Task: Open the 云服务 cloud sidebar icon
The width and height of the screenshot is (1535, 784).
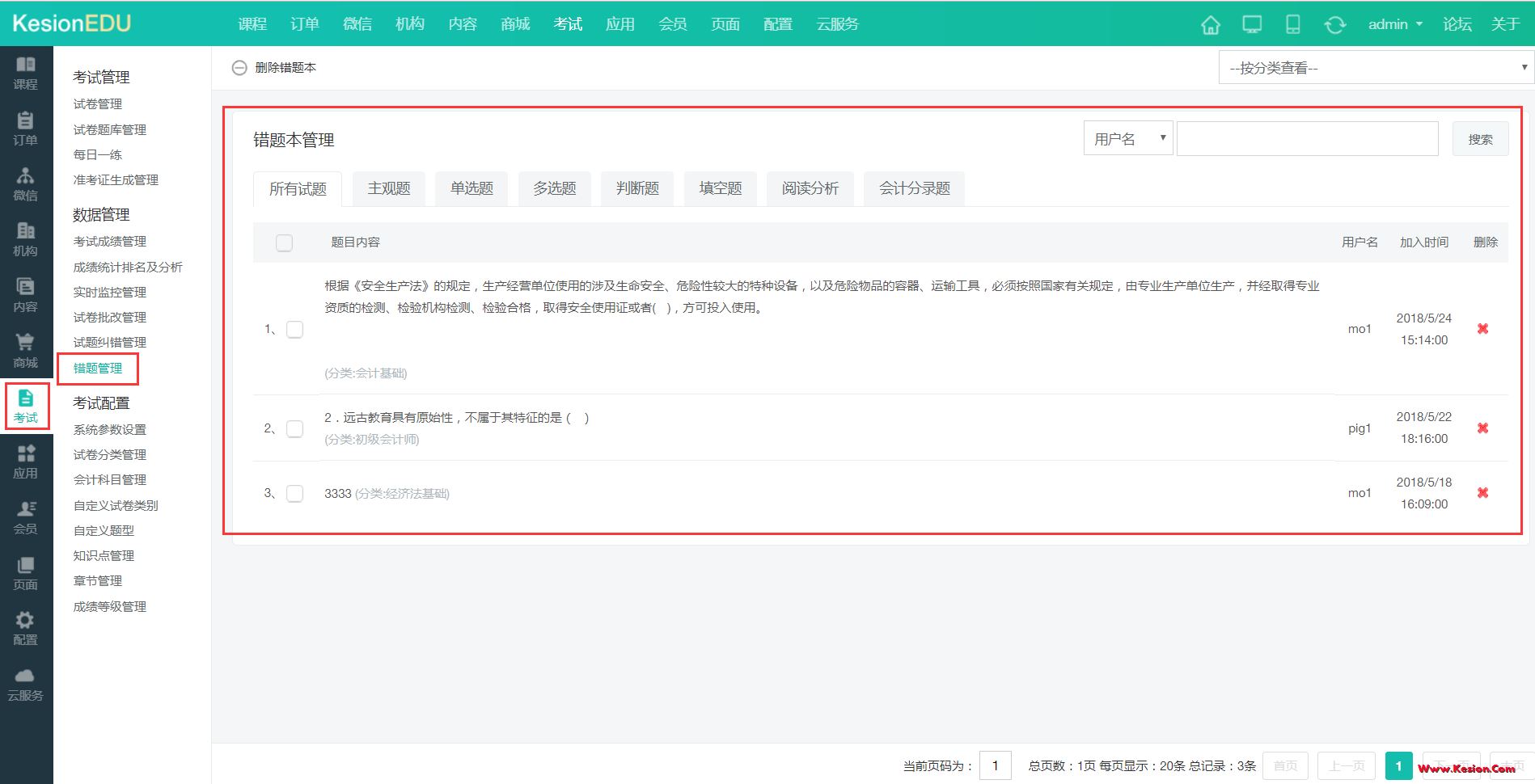Action: click(25, 684)
